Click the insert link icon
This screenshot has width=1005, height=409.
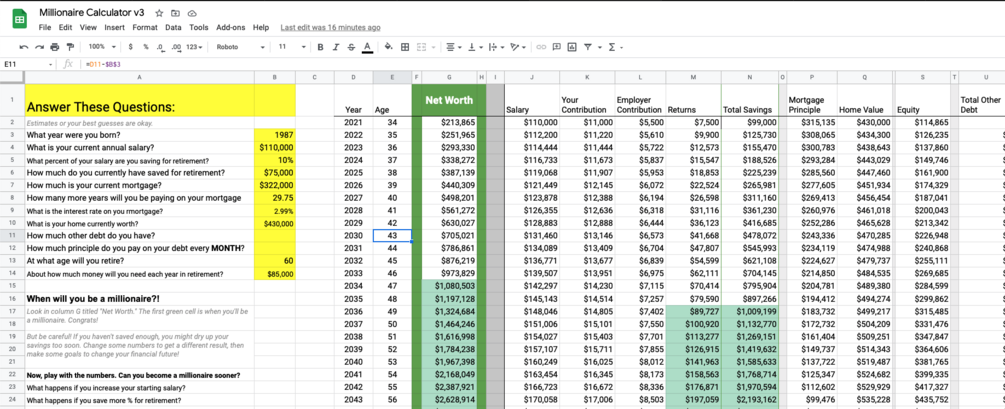click(542, 47)
